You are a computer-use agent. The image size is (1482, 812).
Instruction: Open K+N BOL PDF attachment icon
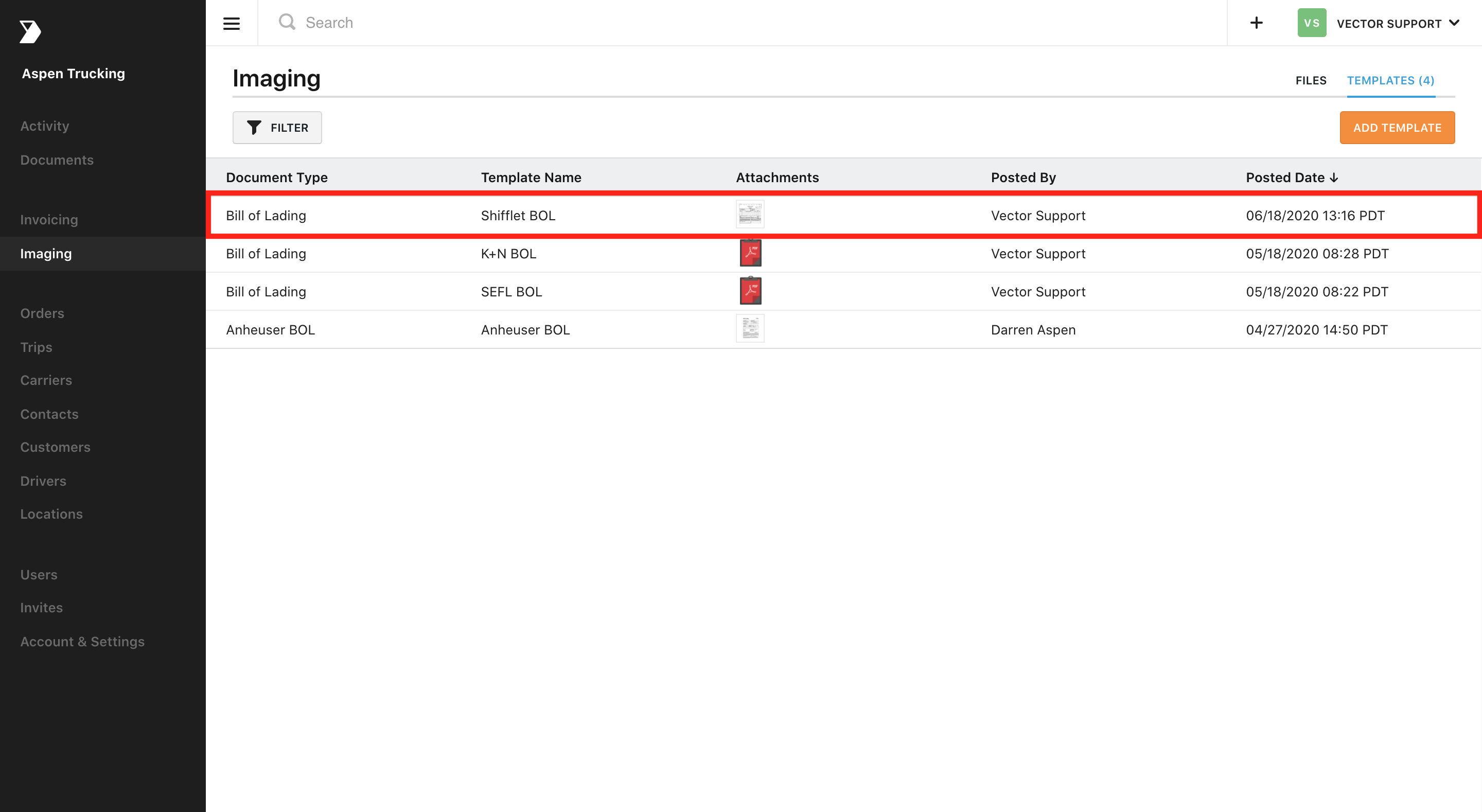click(750, 253)
